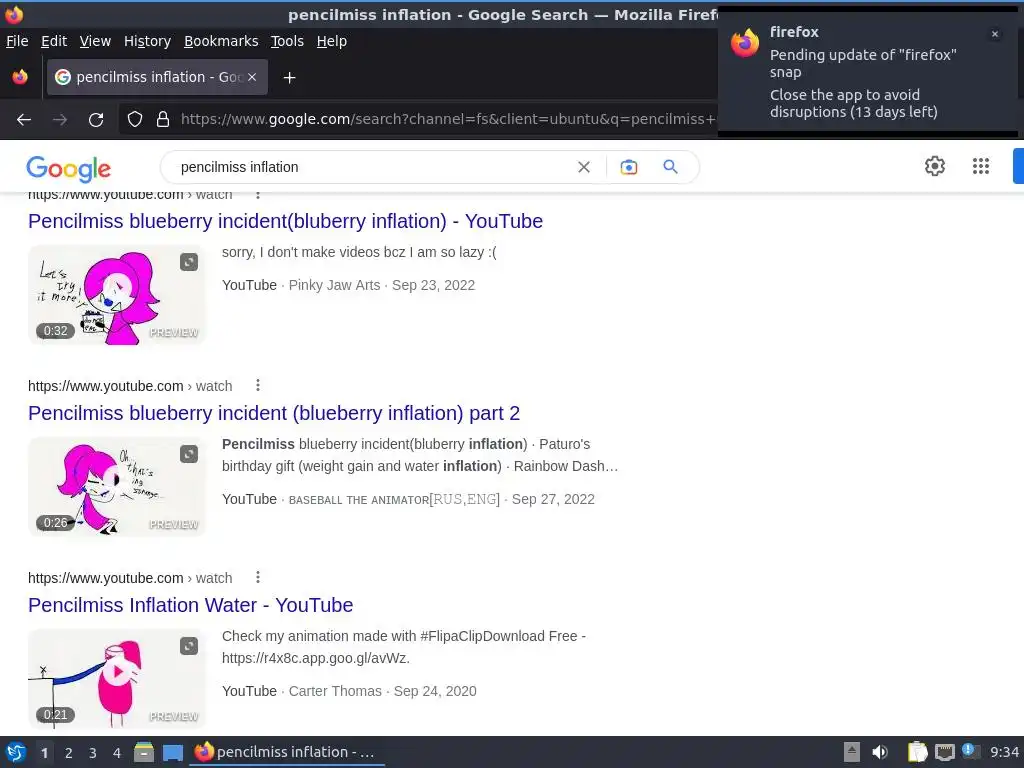Open options for blueberry incident part 2 result
1024x768 pixels.
(258, 385)
